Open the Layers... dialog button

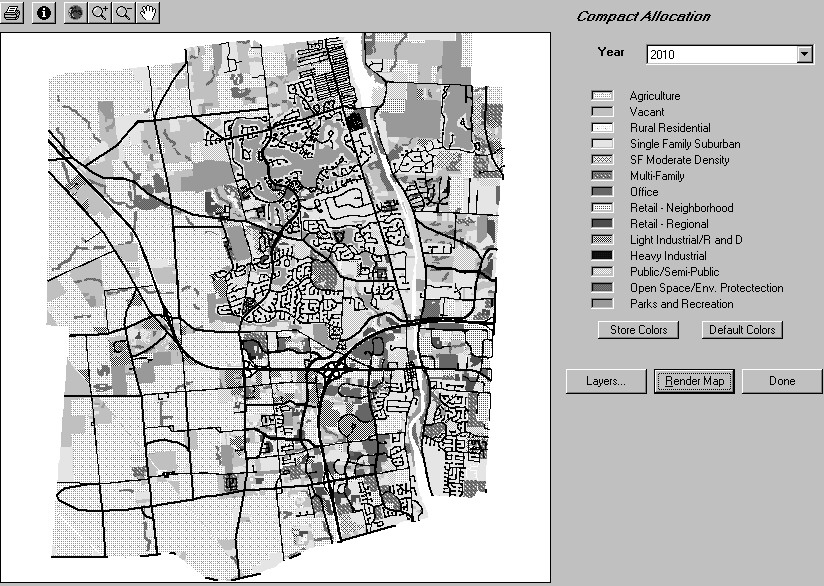[606, 381]
